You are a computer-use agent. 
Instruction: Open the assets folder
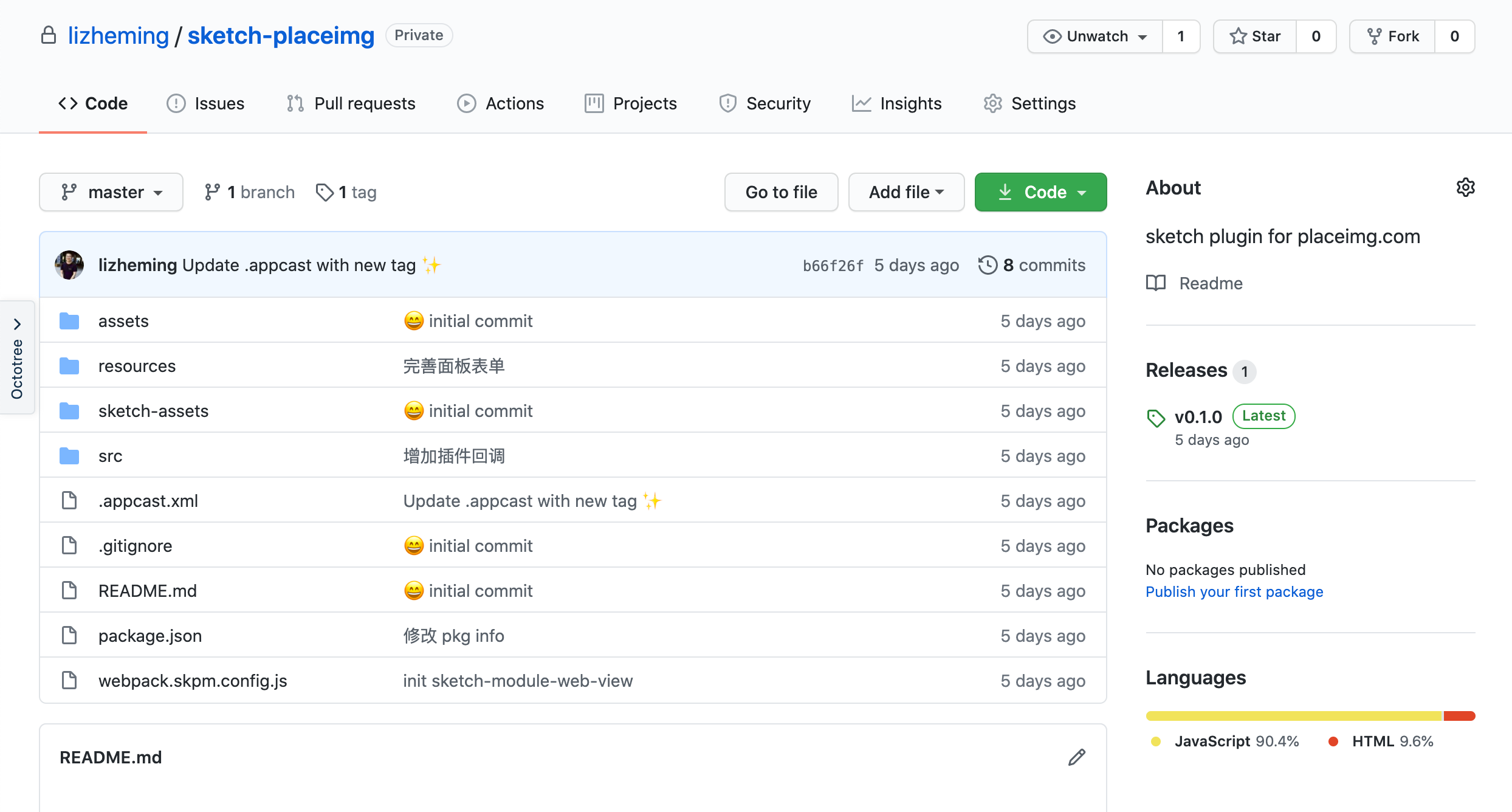click(123, 321)
